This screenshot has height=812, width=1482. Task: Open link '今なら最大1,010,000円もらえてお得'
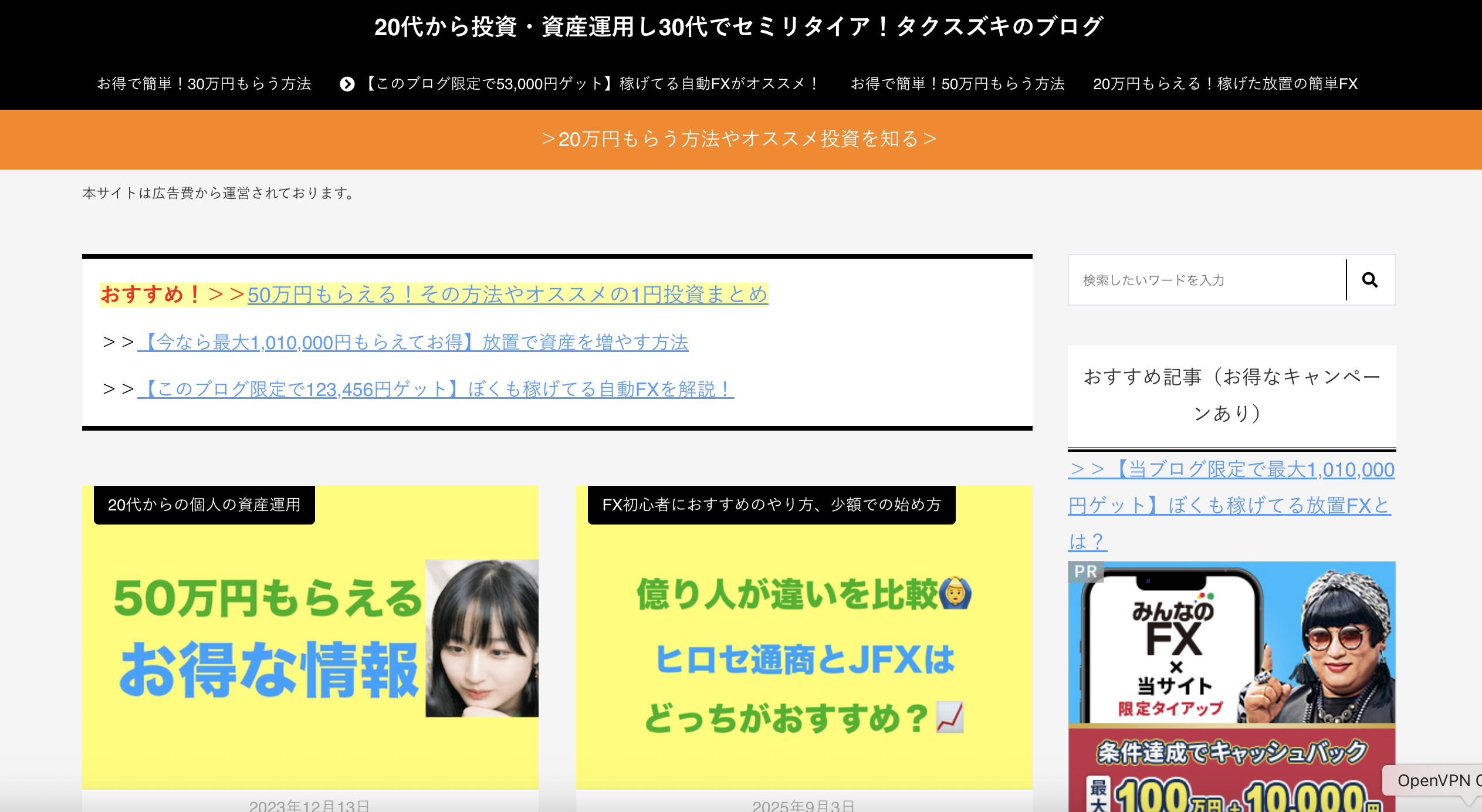pyautogui.click(x=413, y=342)
